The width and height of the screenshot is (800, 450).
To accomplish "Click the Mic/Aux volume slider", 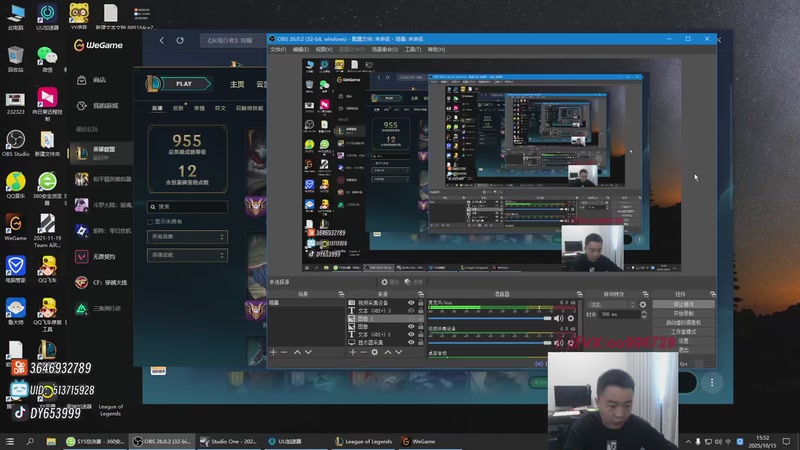I will pyautogui.click(x=490, y=318).
